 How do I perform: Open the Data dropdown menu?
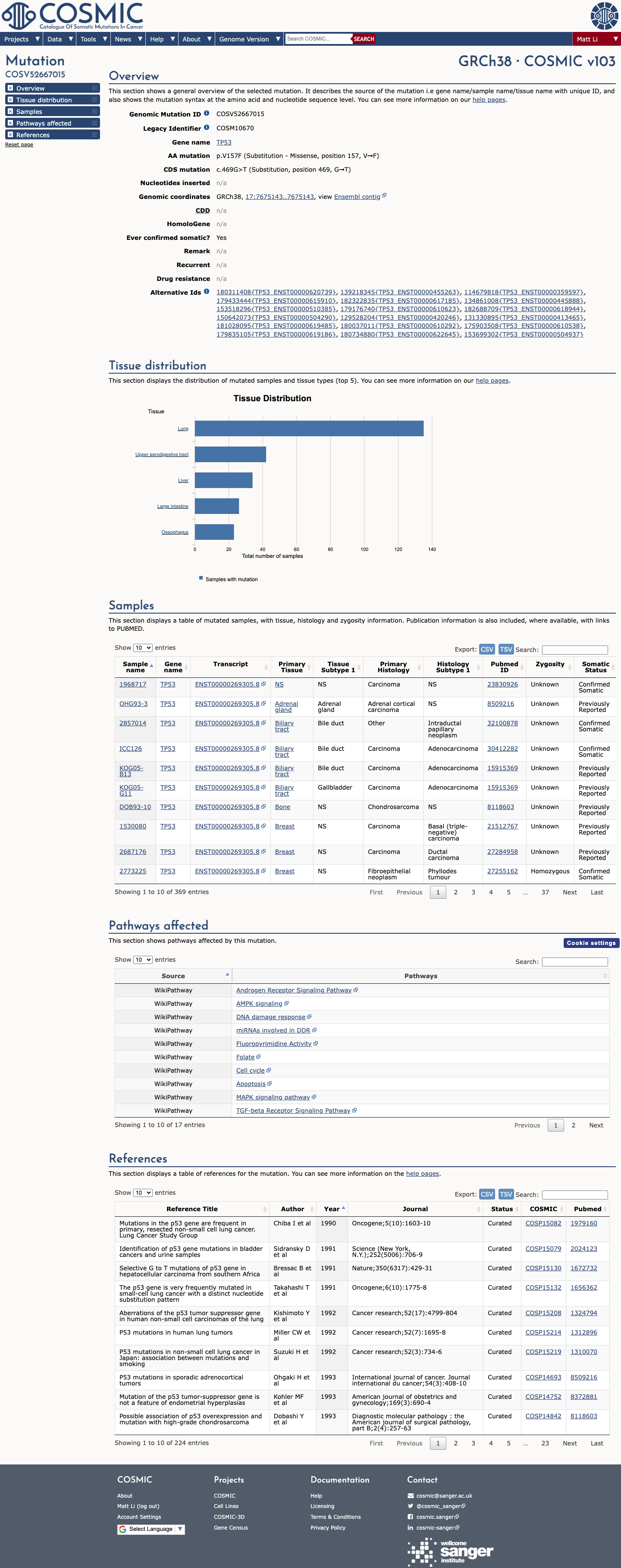[x=60, y=39]
